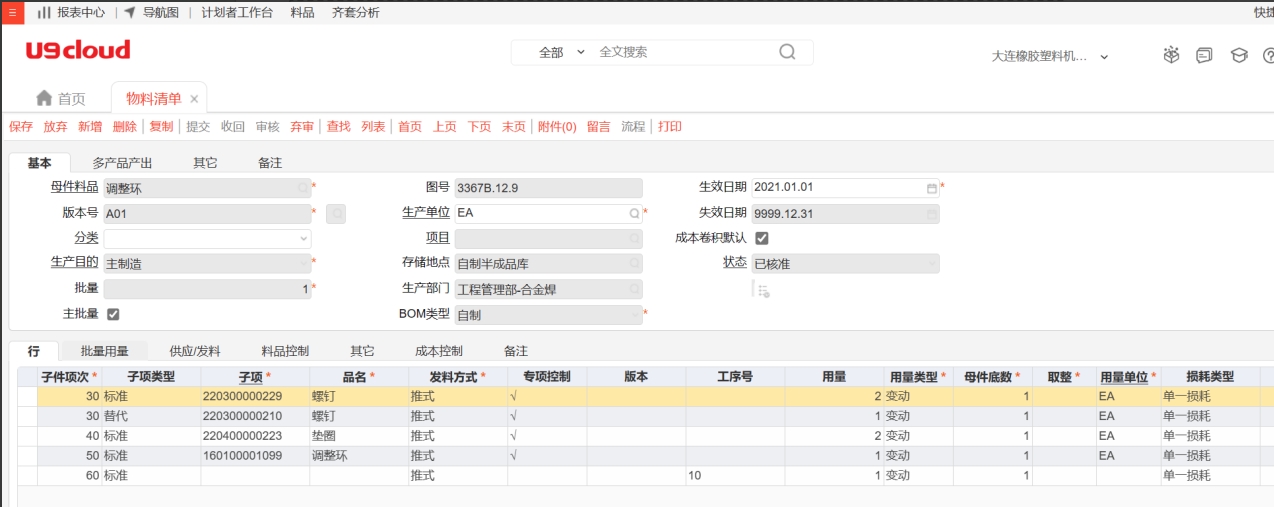The width and height of the screenshot is (1274, 507).
Task: Open lookup for 生产部门 field
Action: [634, 289]
